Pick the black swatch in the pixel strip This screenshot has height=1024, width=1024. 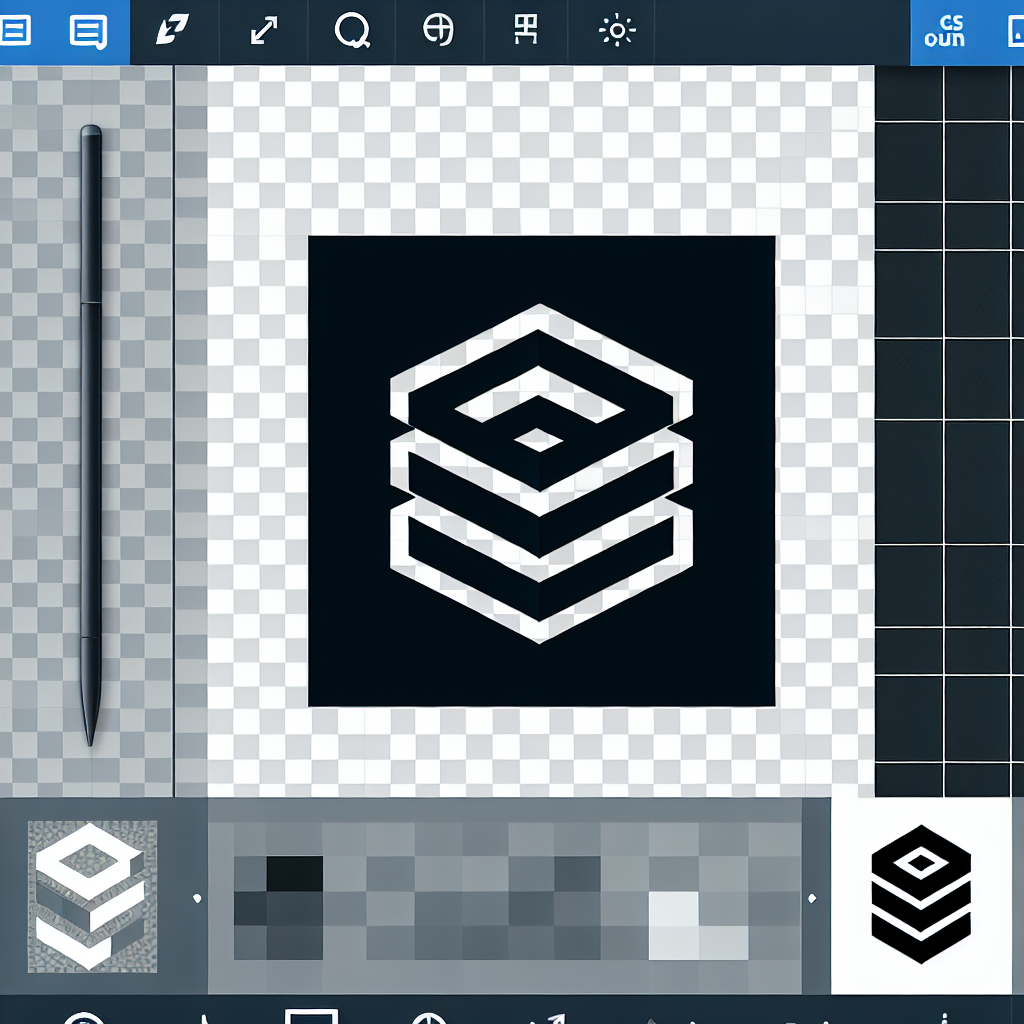(x=295, y=874)
